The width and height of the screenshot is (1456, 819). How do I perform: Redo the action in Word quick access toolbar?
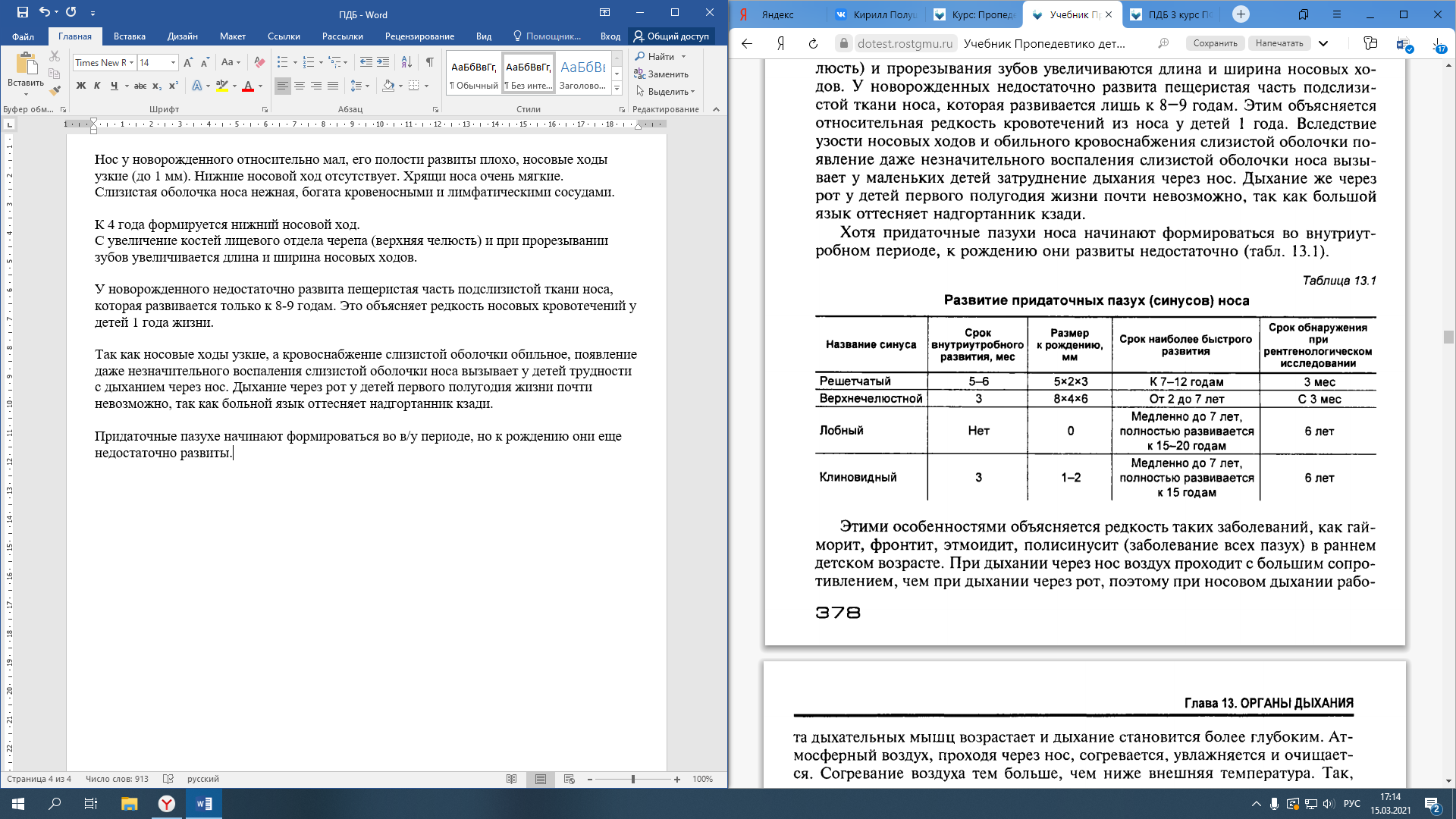click(x=71, y=12)
